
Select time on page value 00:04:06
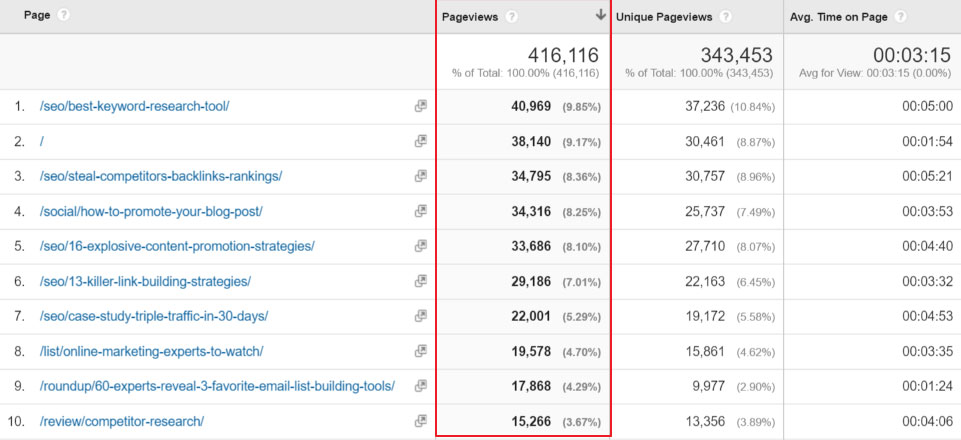927,421
